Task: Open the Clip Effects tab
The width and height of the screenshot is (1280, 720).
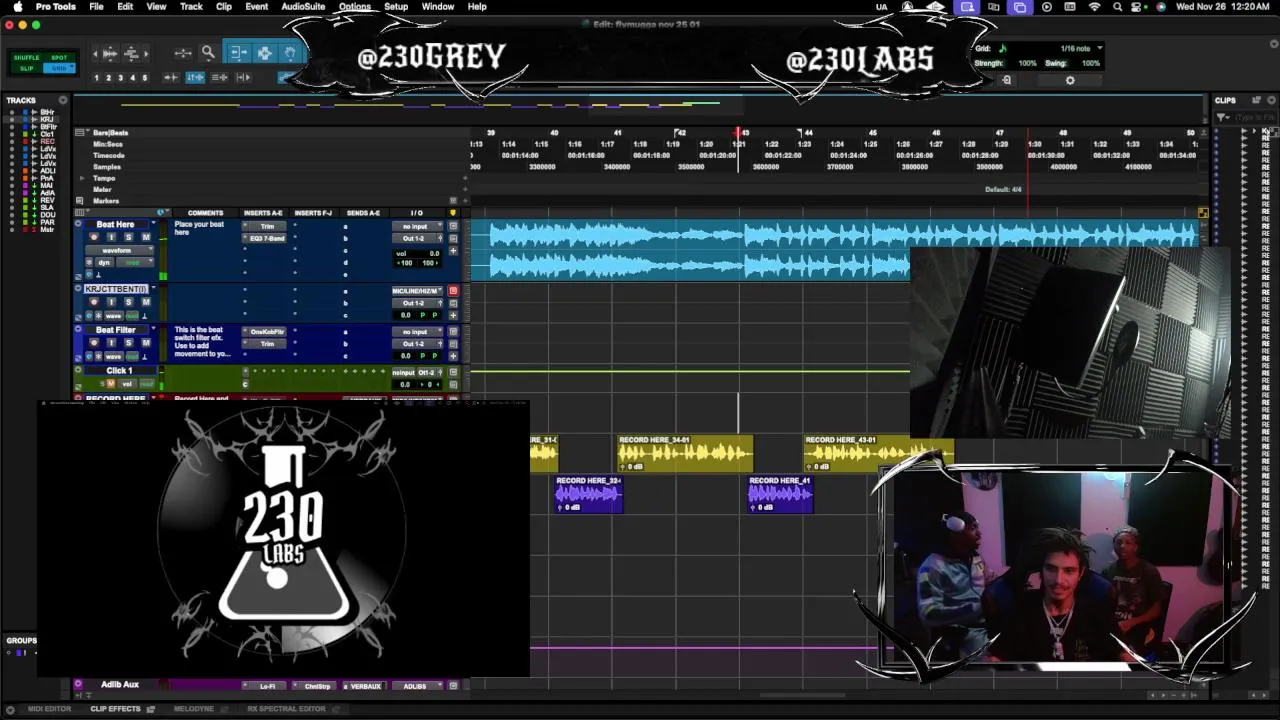Action: coord(116,709)
